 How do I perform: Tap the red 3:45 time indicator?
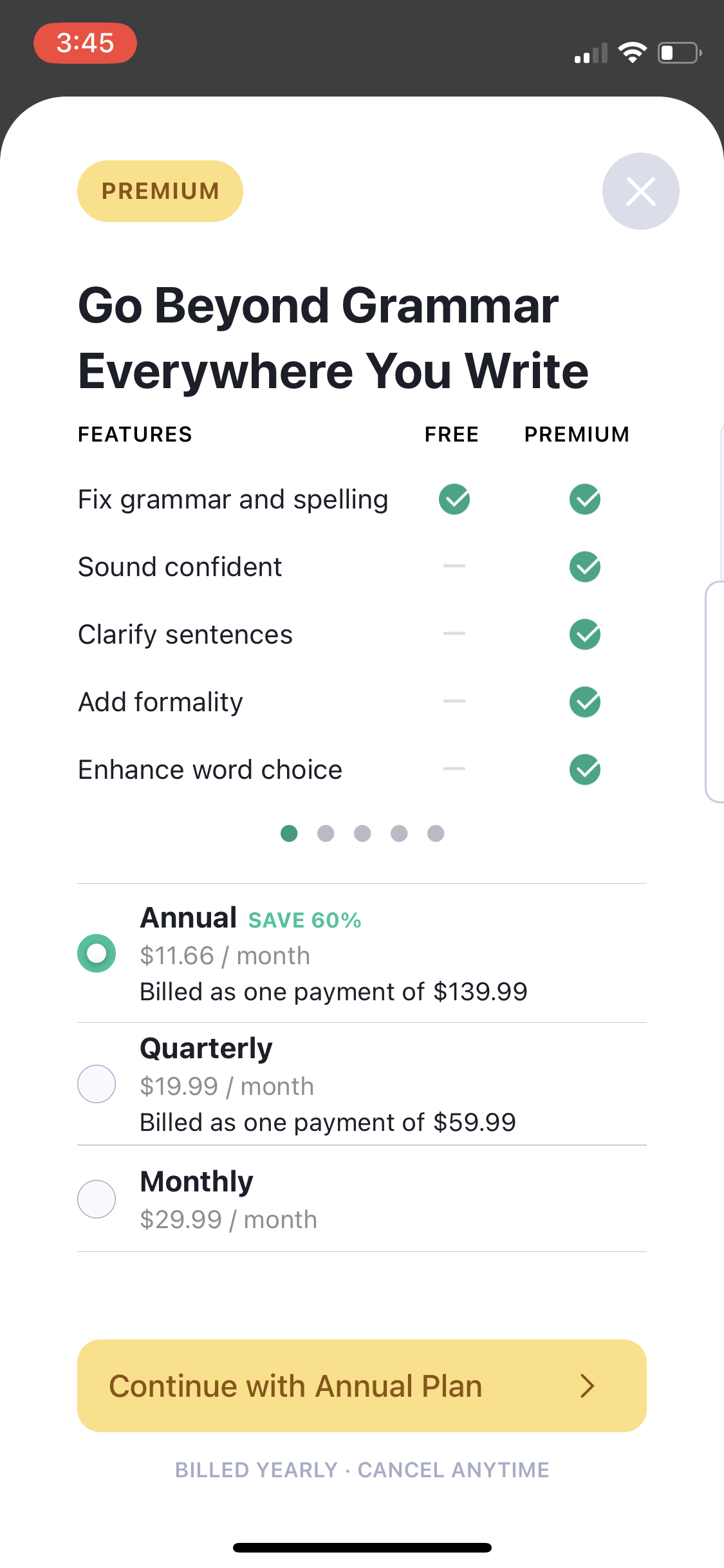click(x=84, y=43)
